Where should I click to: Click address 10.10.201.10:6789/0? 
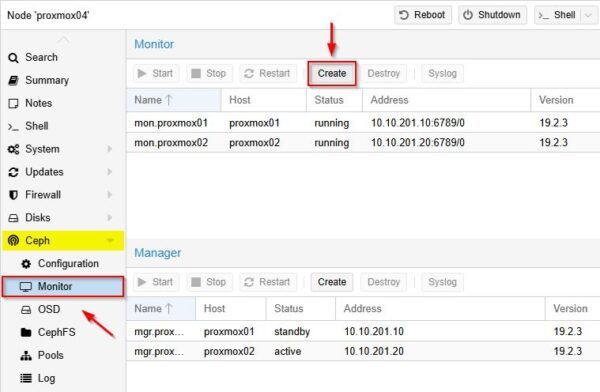coord(418,123)
